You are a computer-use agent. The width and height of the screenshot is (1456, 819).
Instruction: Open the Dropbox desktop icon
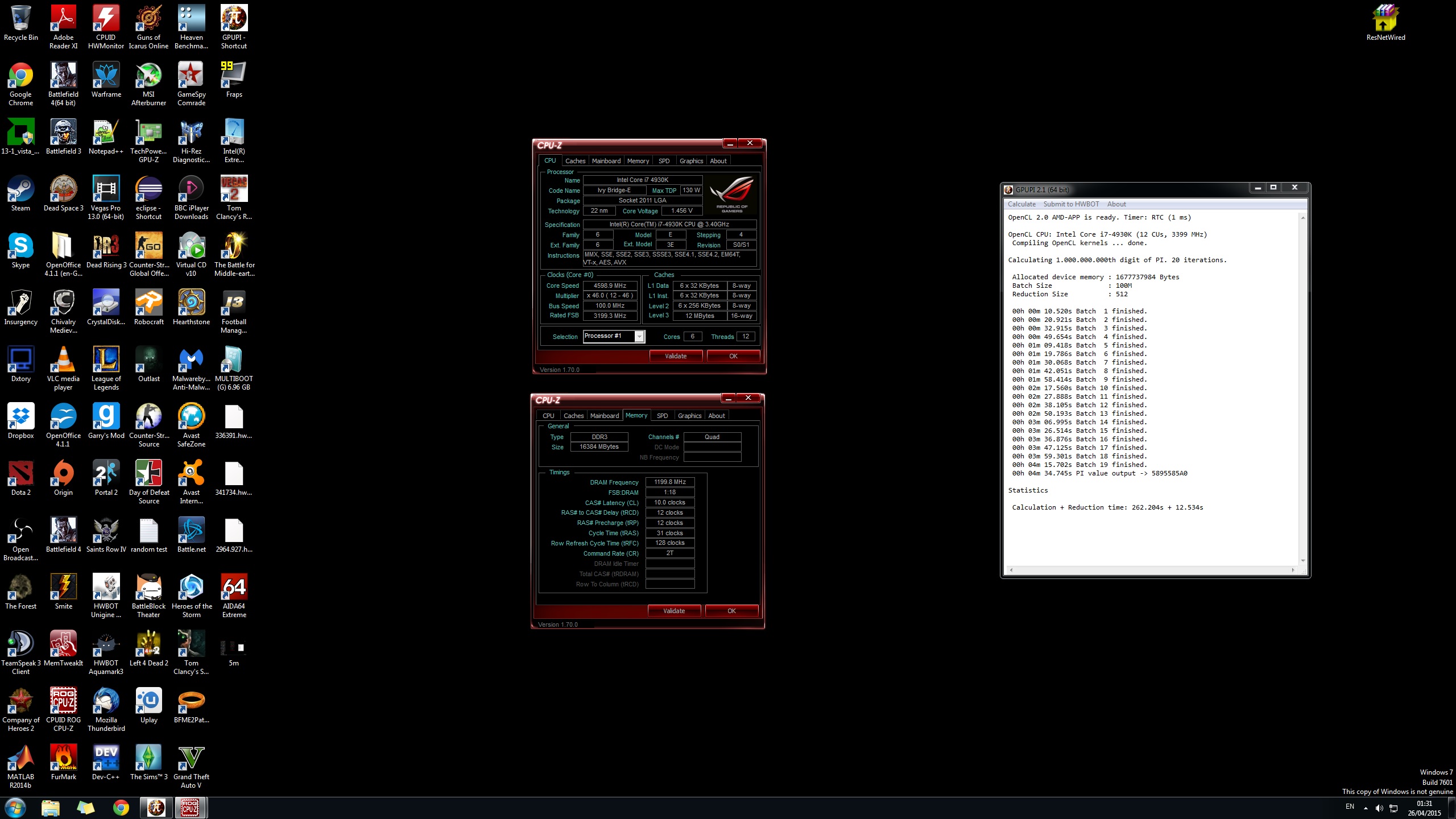pos(20,421)
